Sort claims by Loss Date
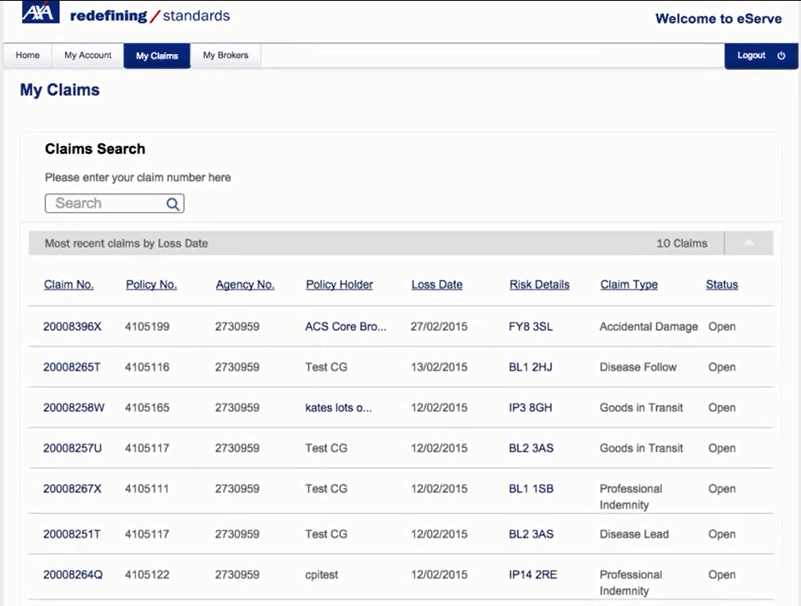801x606 pixels. (436, 284)
